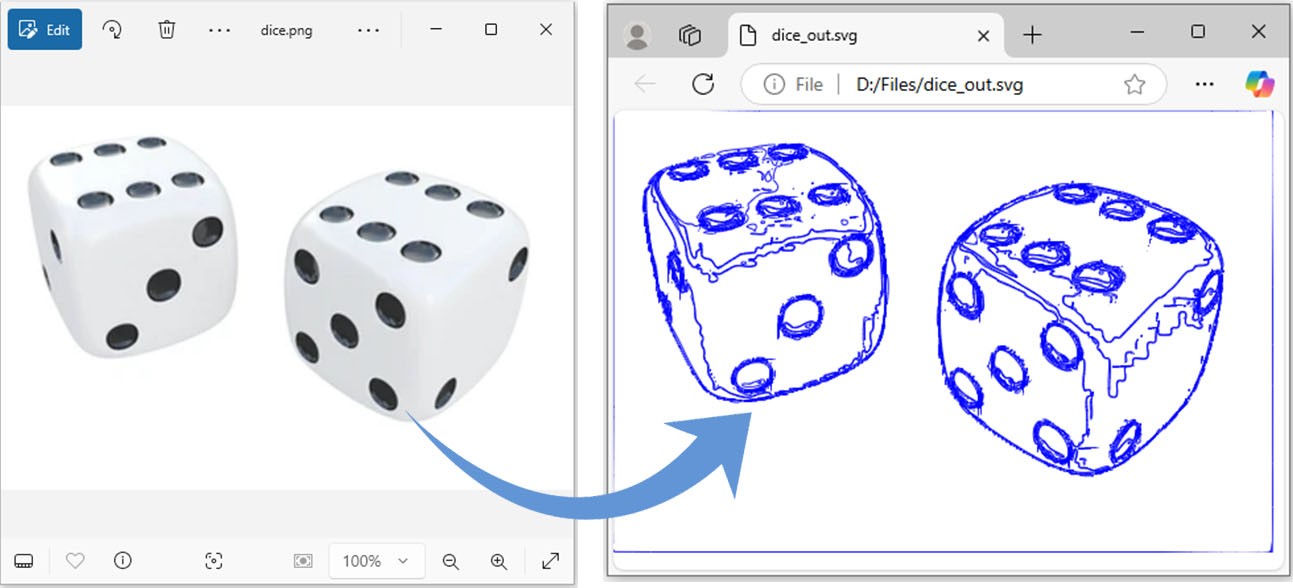Open Edge's Settings and more menu
Image resolution: width=1293 pixels, height=588 pixels.
(x=1204, y=84)
